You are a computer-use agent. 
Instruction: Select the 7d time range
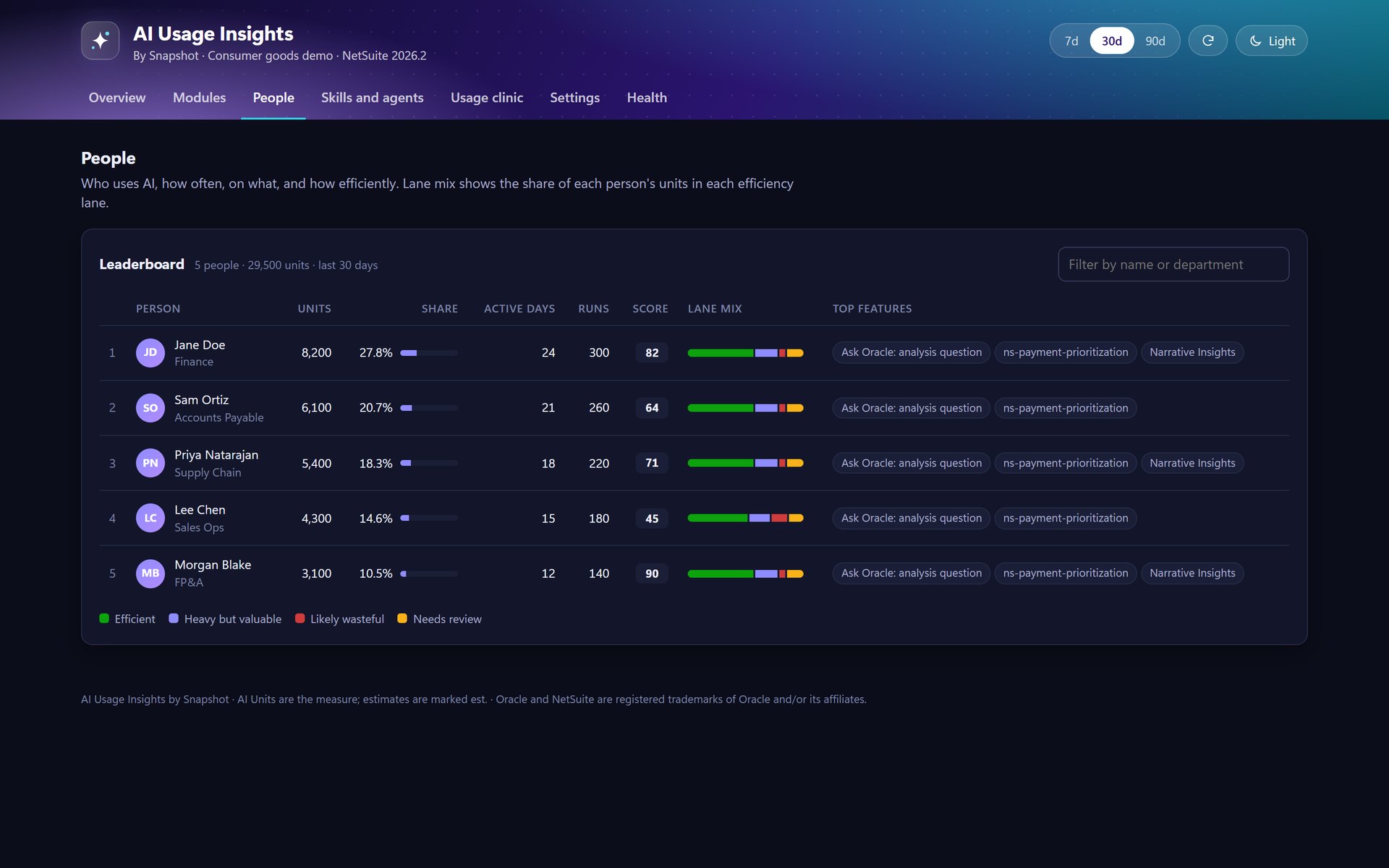coord(1071,41)
